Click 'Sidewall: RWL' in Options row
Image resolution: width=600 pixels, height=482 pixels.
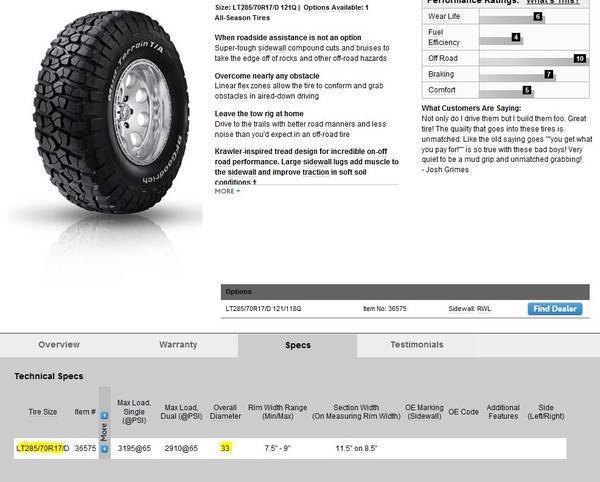tap(470, 309)
